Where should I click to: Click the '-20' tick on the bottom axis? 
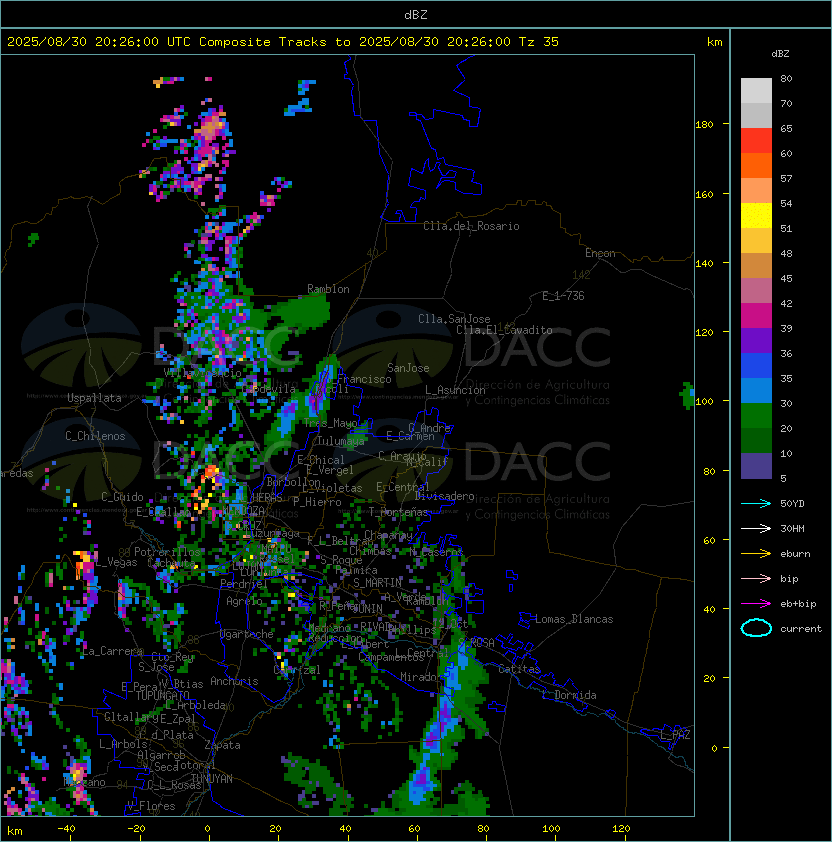point(136,829)
